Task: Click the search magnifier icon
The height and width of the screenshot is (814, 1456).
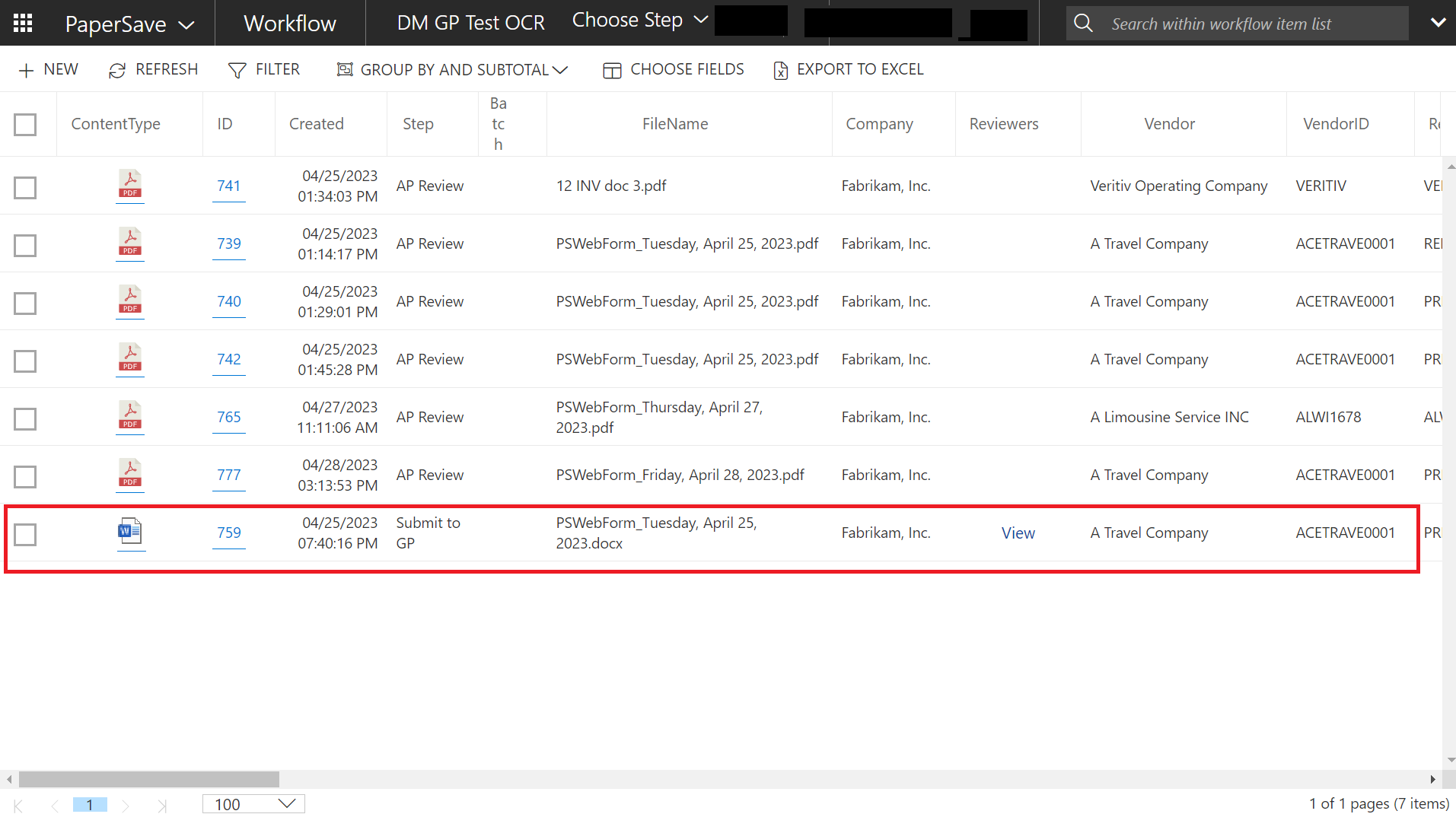Action: click(1083, 24)
